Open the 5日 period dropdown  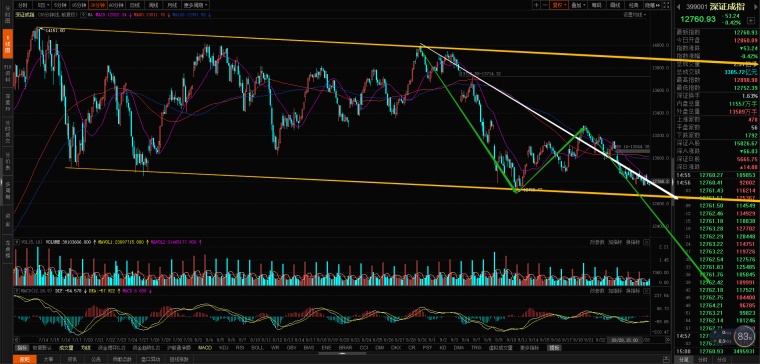(43, 5)
